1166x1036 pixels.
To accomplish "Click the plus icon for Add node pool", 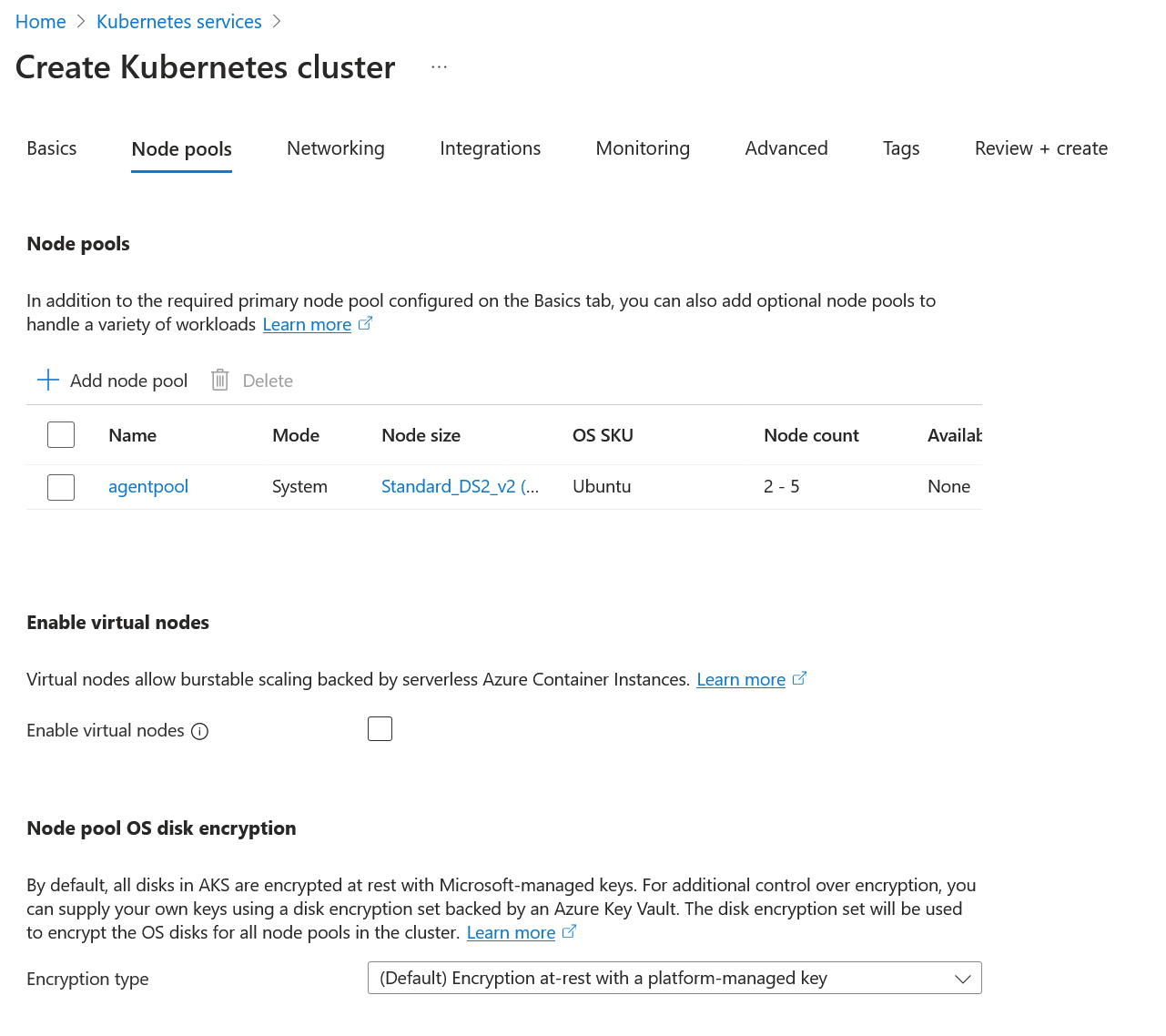I will pos(48,381).
